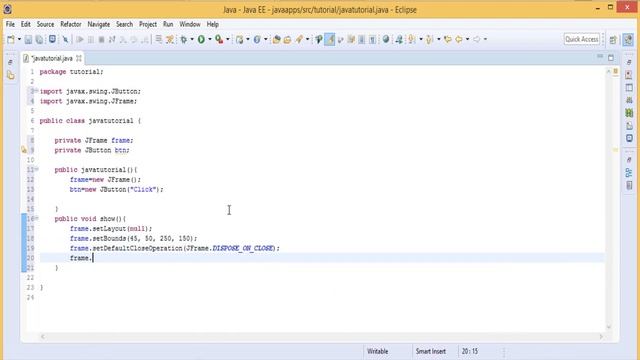The image size is (640, 360).
Task: Collapse the show method fold at line 16
Action: 36,218
